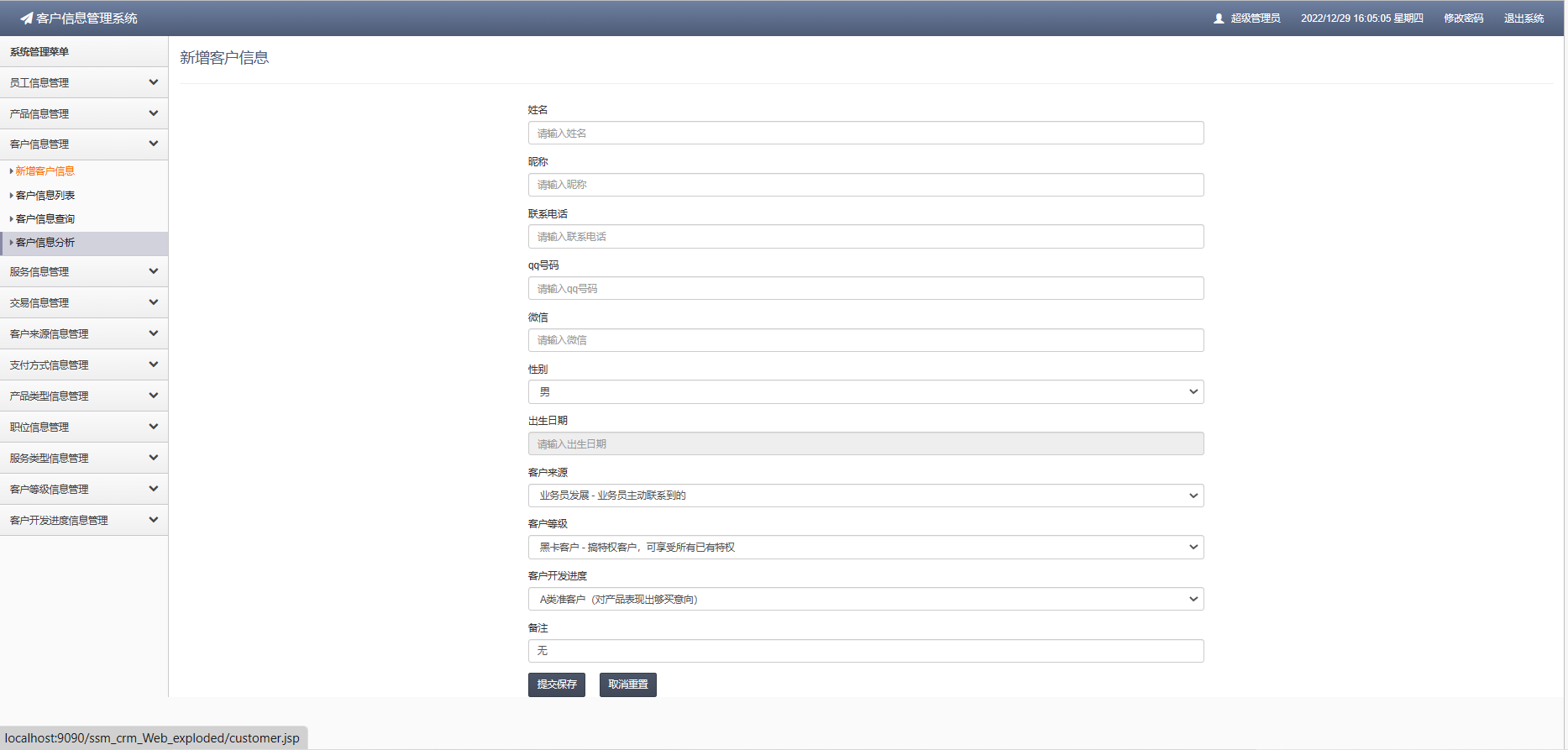Click 修改密码 link in header

1463,18
